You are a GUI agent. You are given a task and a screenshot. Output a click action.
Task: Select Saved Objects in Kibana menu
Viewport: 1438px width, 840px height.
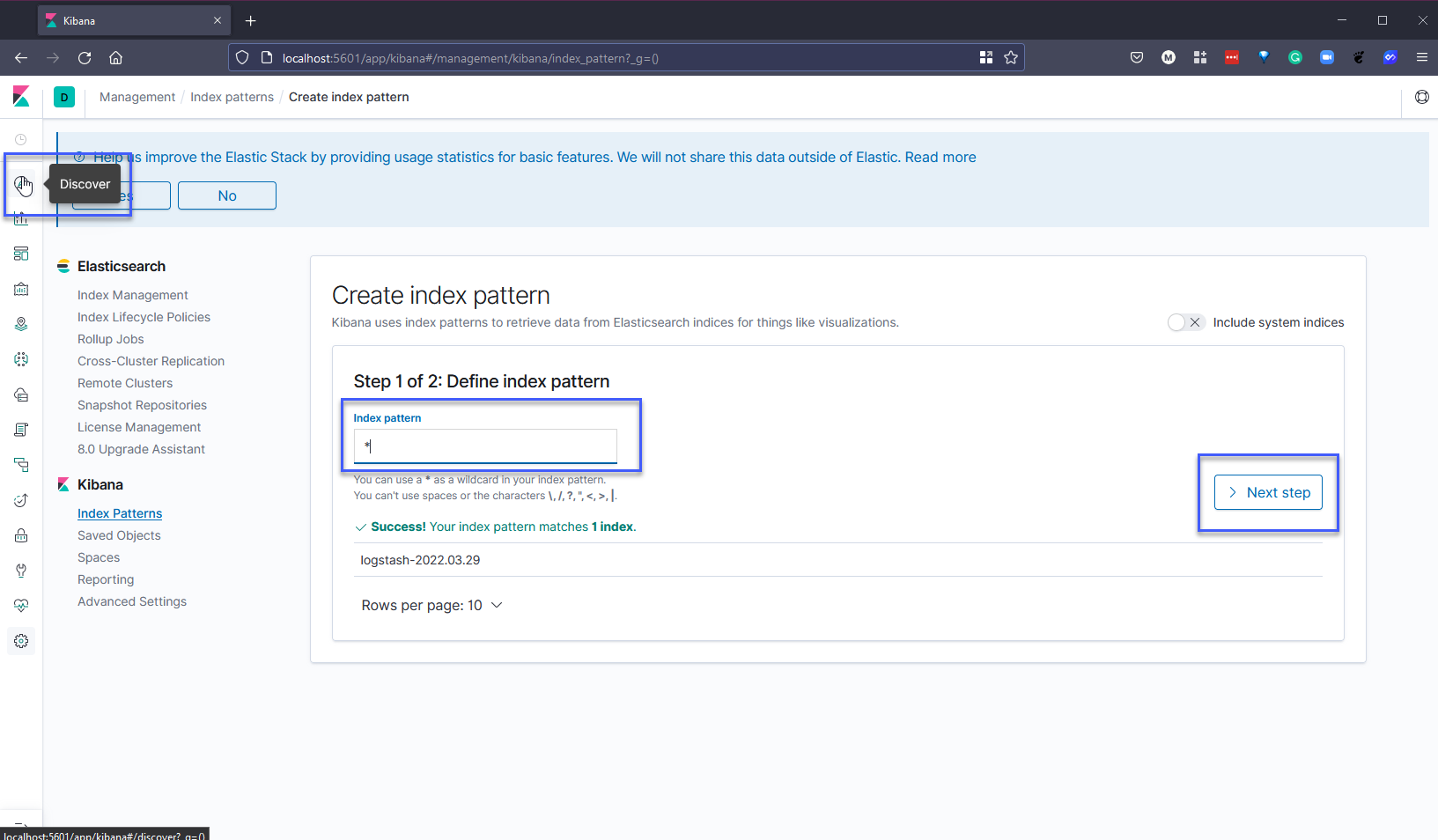click(x=119, y=535)
